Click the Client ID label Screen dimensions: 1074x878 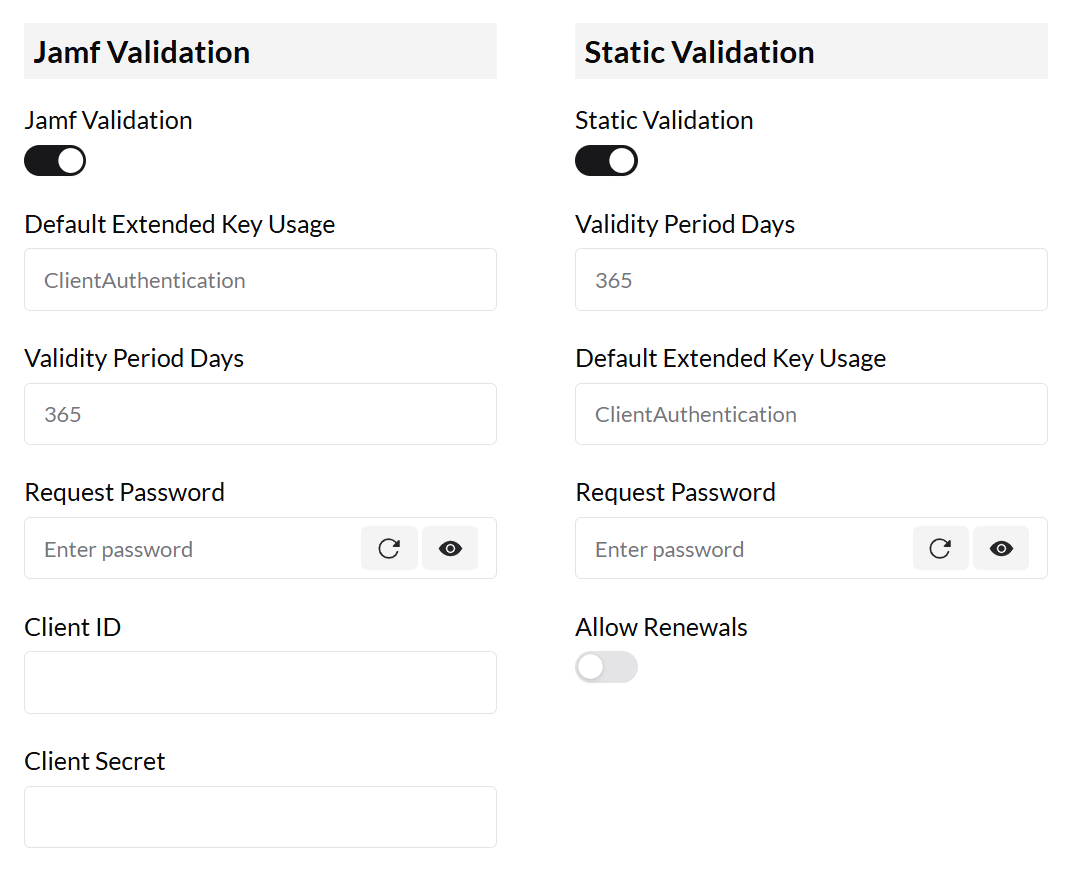(x=73, y=628)
